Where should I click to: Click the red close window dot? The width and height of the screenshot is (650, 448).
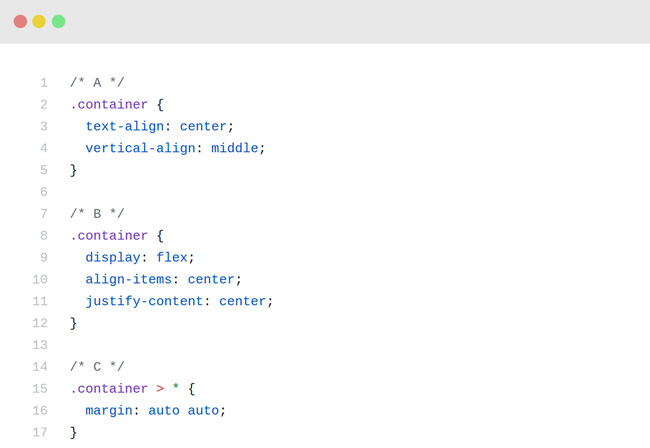20,22
